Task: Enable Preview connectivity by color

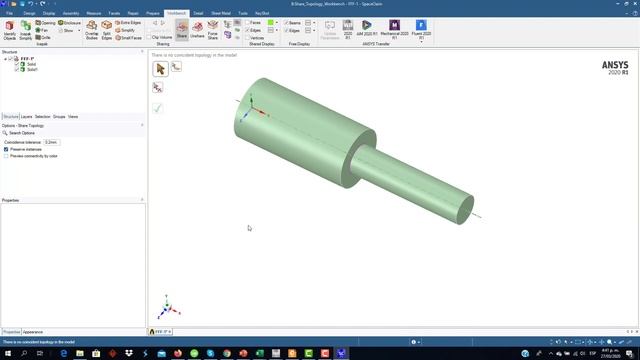Action: tap(6, 156)
